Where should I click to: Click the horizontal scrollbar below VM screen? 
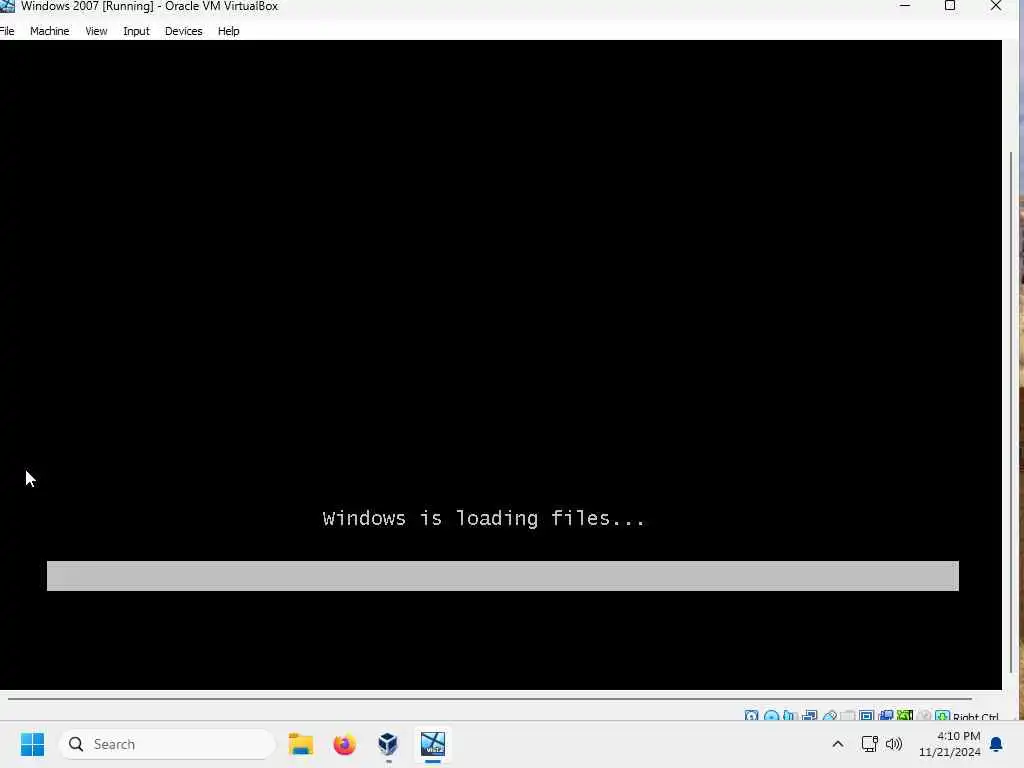[x=490, y=699]
